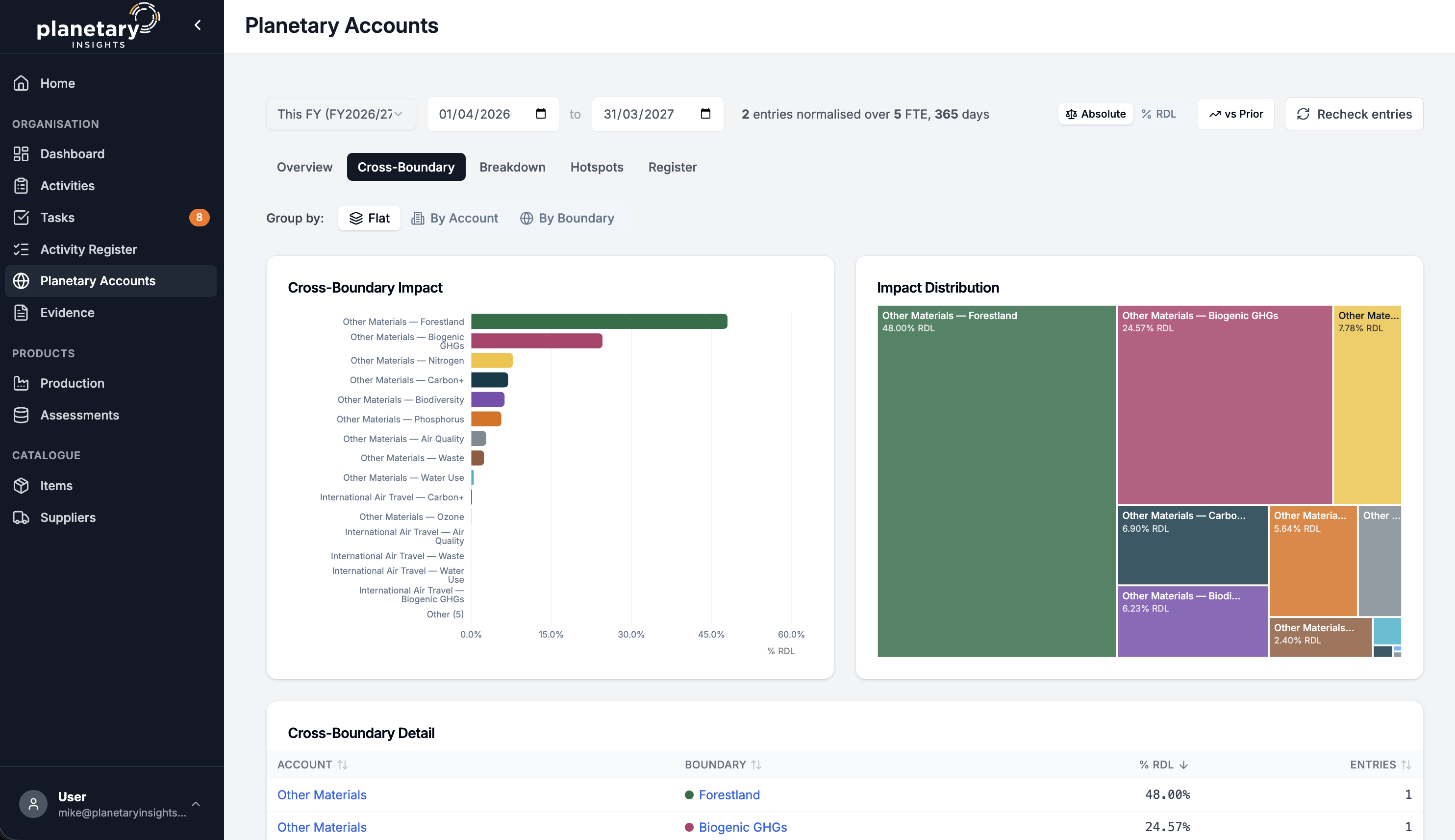This screenshot has height=840, width=1455.
Task: Click the building icon in By Account
Action: click(x=418, y=218)
